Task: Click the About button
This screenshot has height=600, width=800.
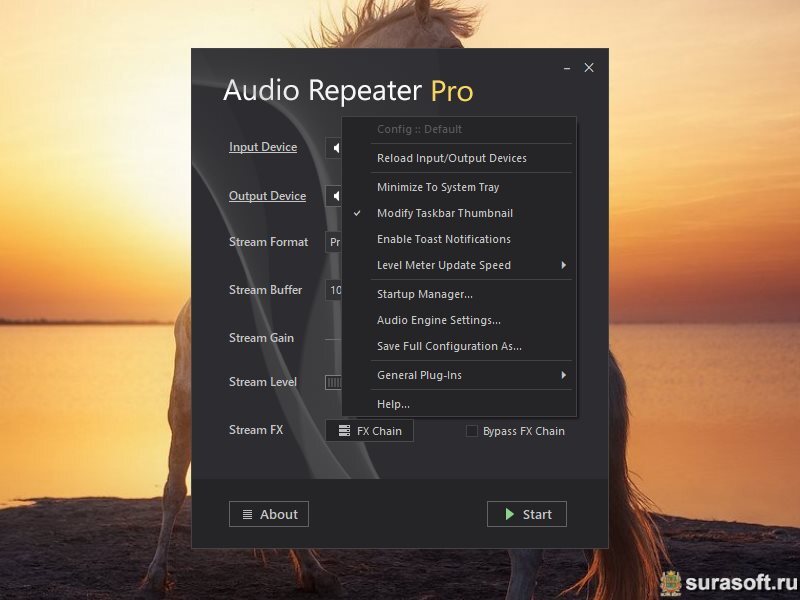Action: (269, 514)
